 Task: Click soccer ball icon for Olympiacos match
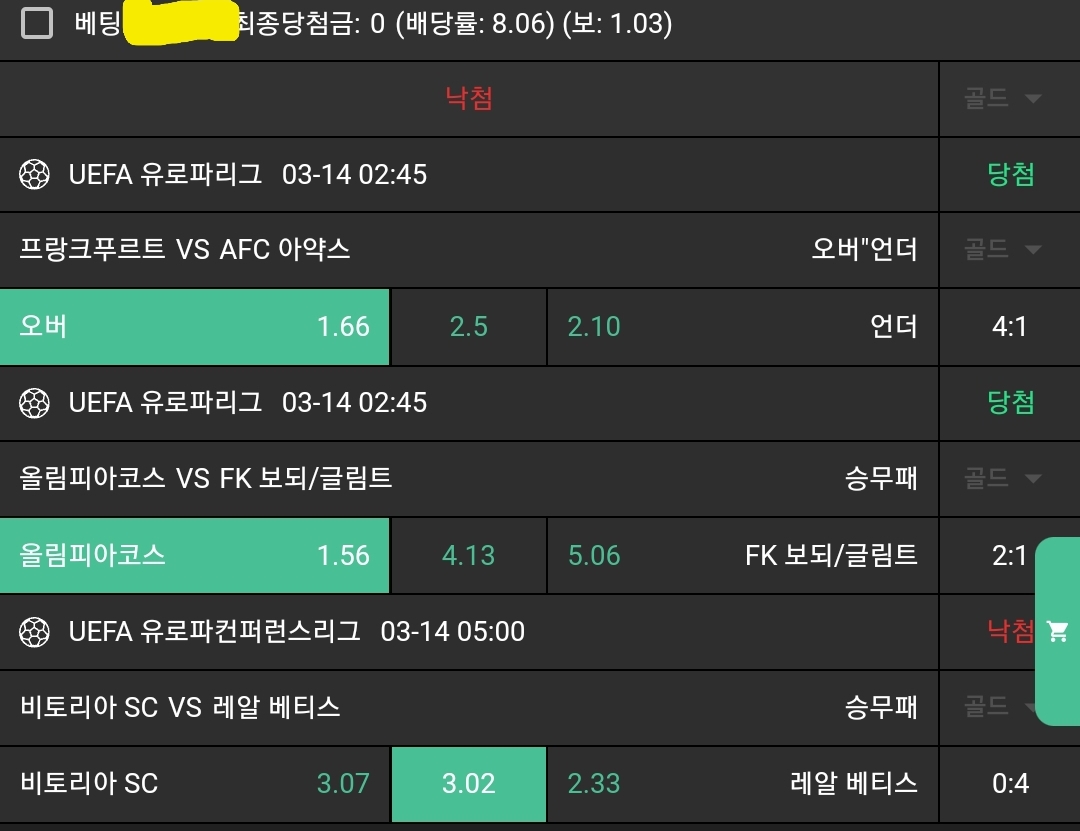point(35,403)
